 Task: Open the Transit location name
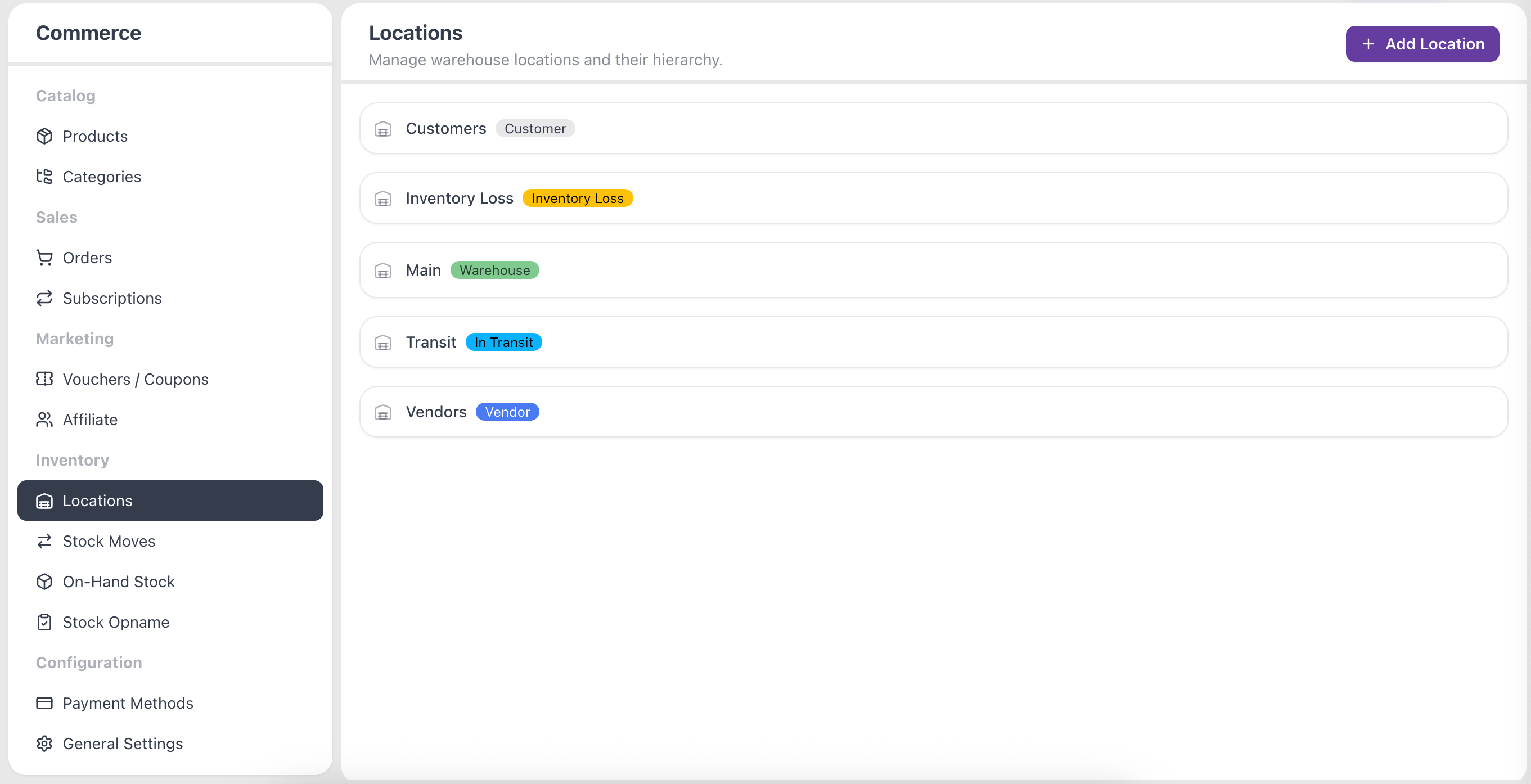[431, 342]
